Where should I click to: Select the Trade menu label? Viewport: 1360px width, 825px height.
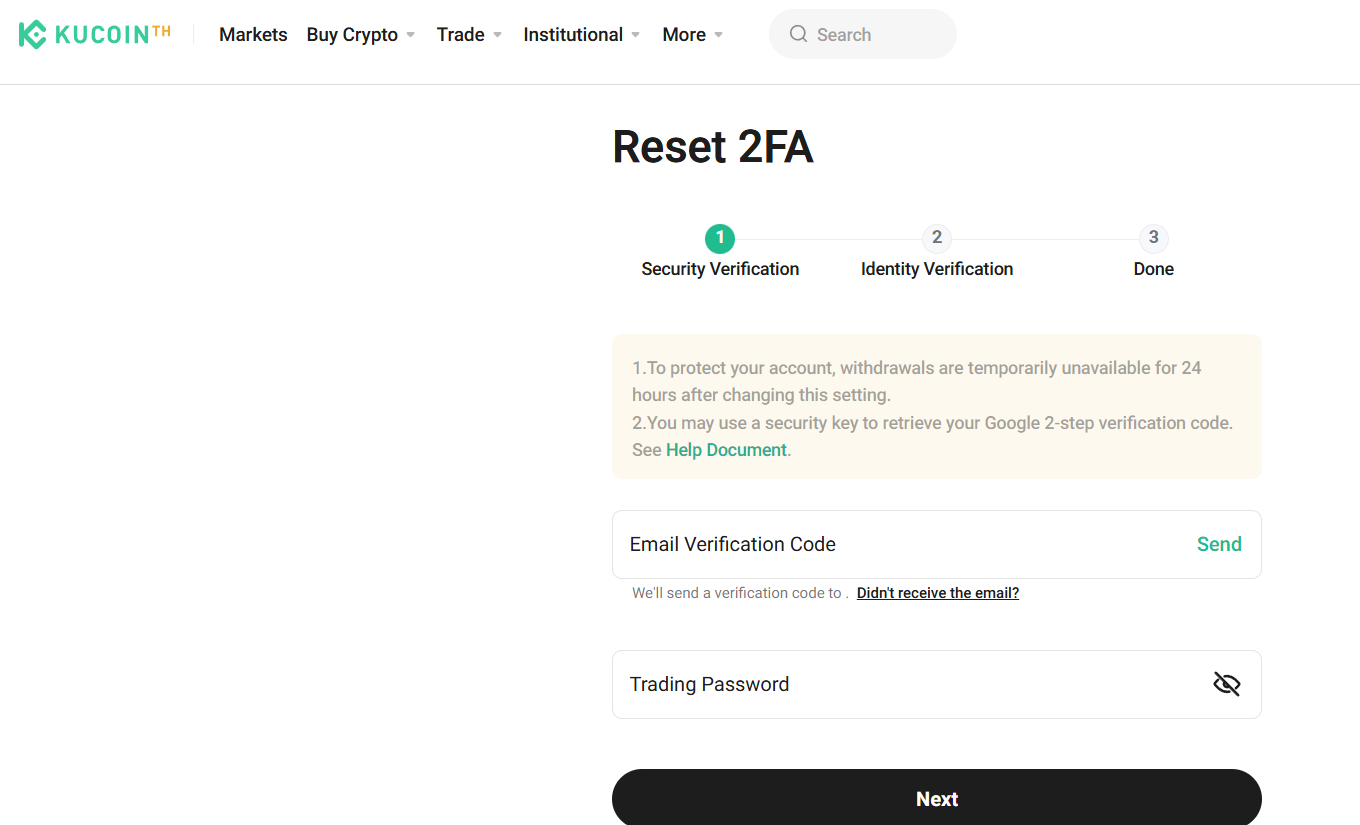point(460,35)
